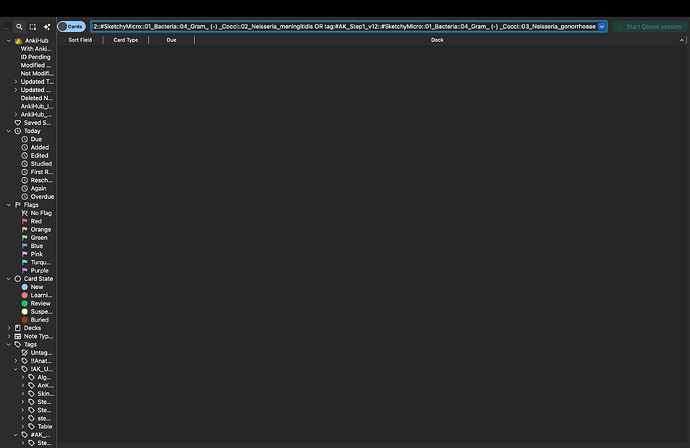Sort by the Card Type column header

[126, 40]
